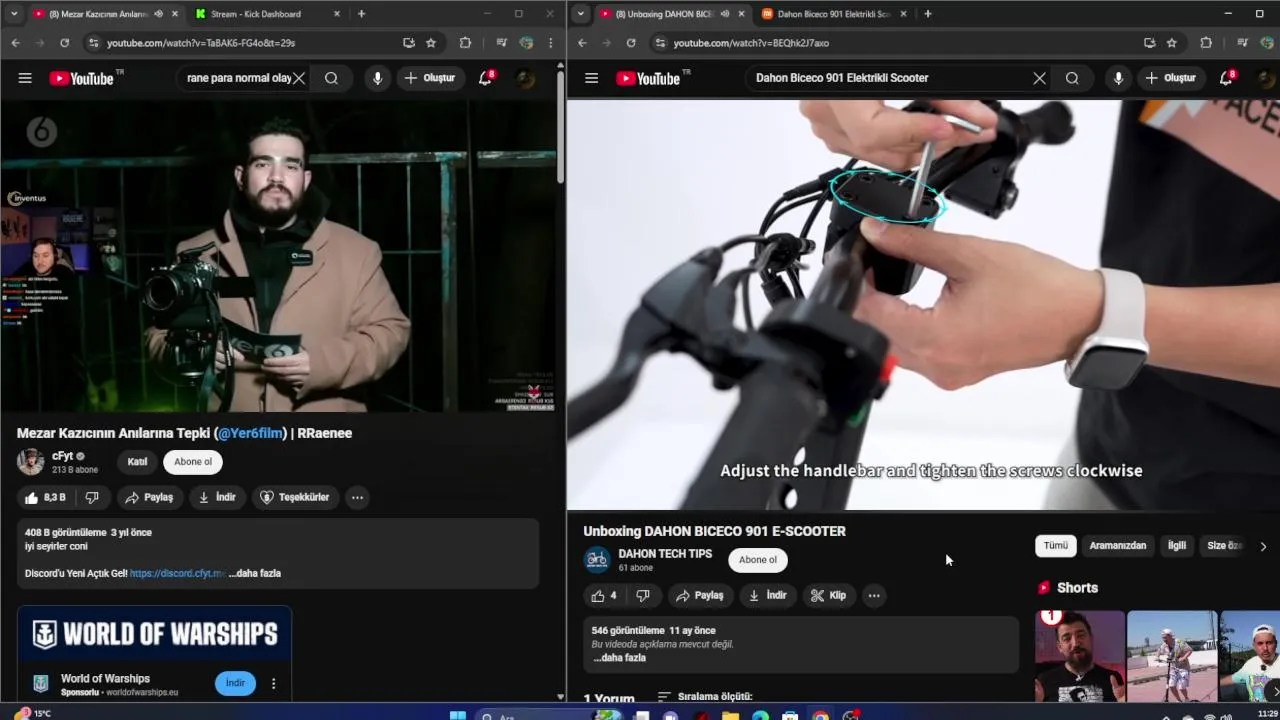Open notifications bell in left window
Viewport: 1280px width, 720px height.
485,78
